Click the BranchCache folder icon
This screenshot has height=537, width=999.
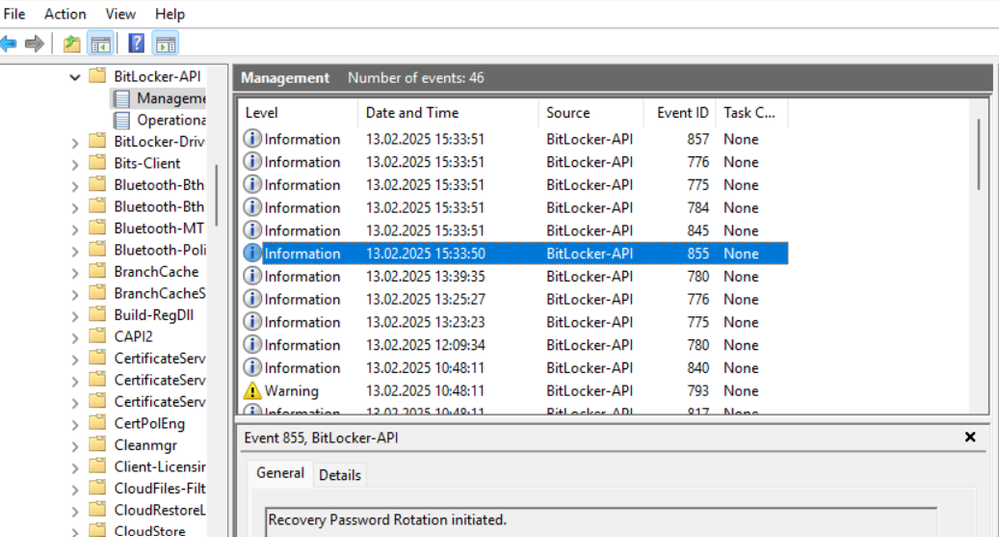97,271
